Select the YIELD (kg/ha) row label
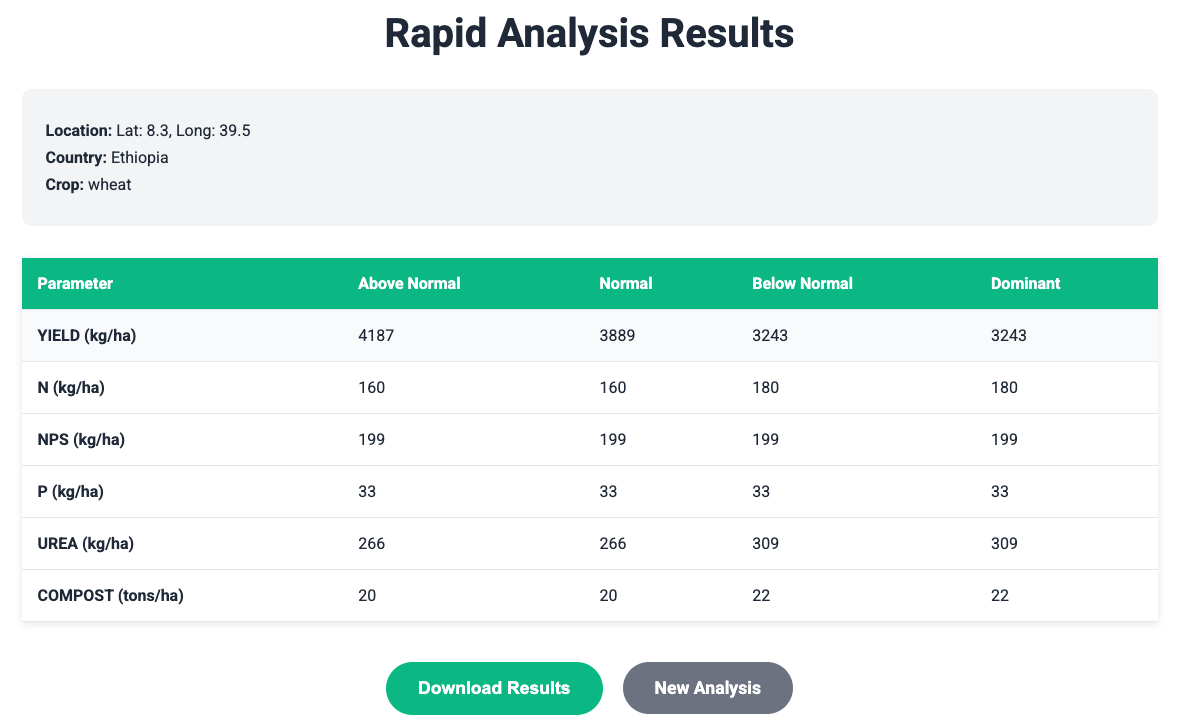Image resolution: width=1177 pixels, height=725 pixels. click(86, 336)
